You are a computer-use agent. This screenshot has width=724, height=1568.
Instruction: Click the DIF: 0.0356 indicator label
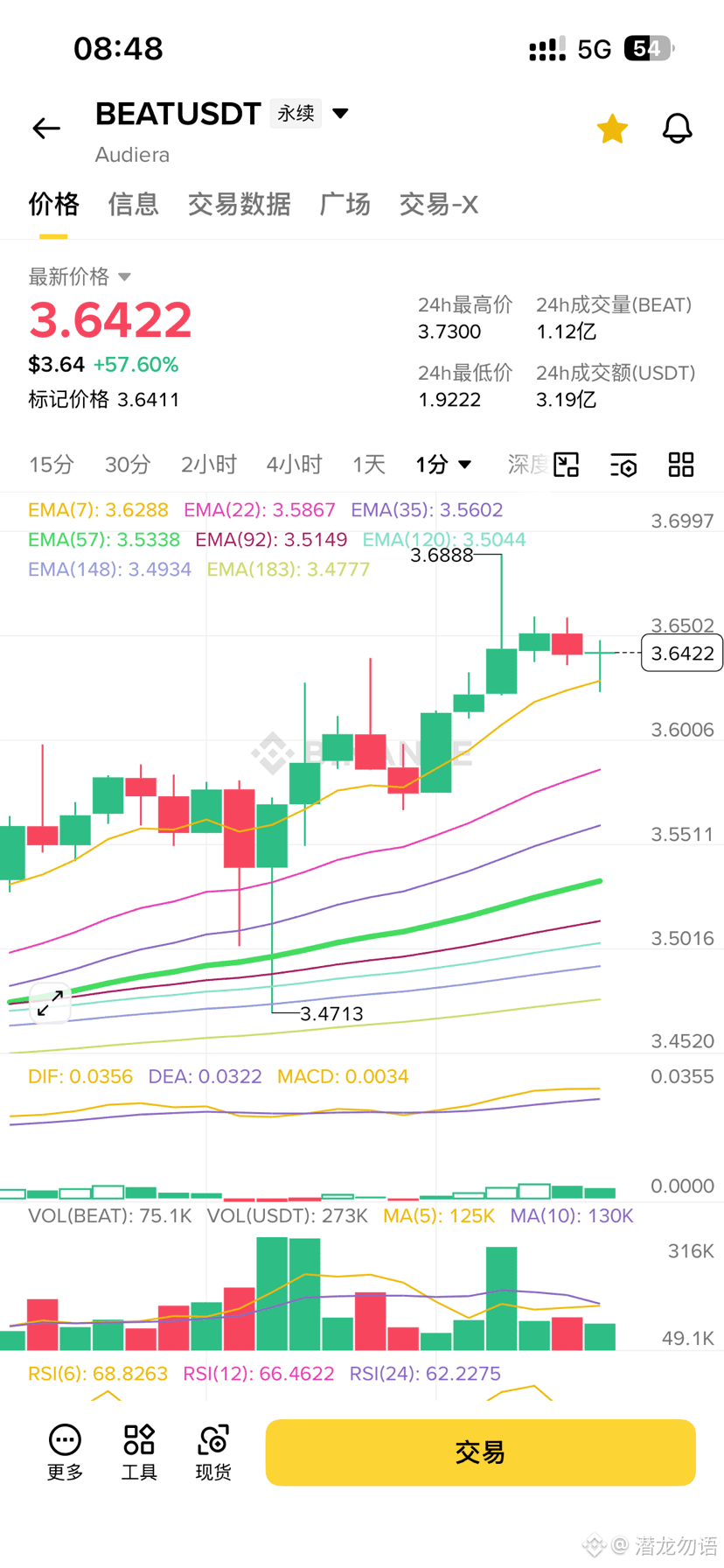tap(80, 1076)
